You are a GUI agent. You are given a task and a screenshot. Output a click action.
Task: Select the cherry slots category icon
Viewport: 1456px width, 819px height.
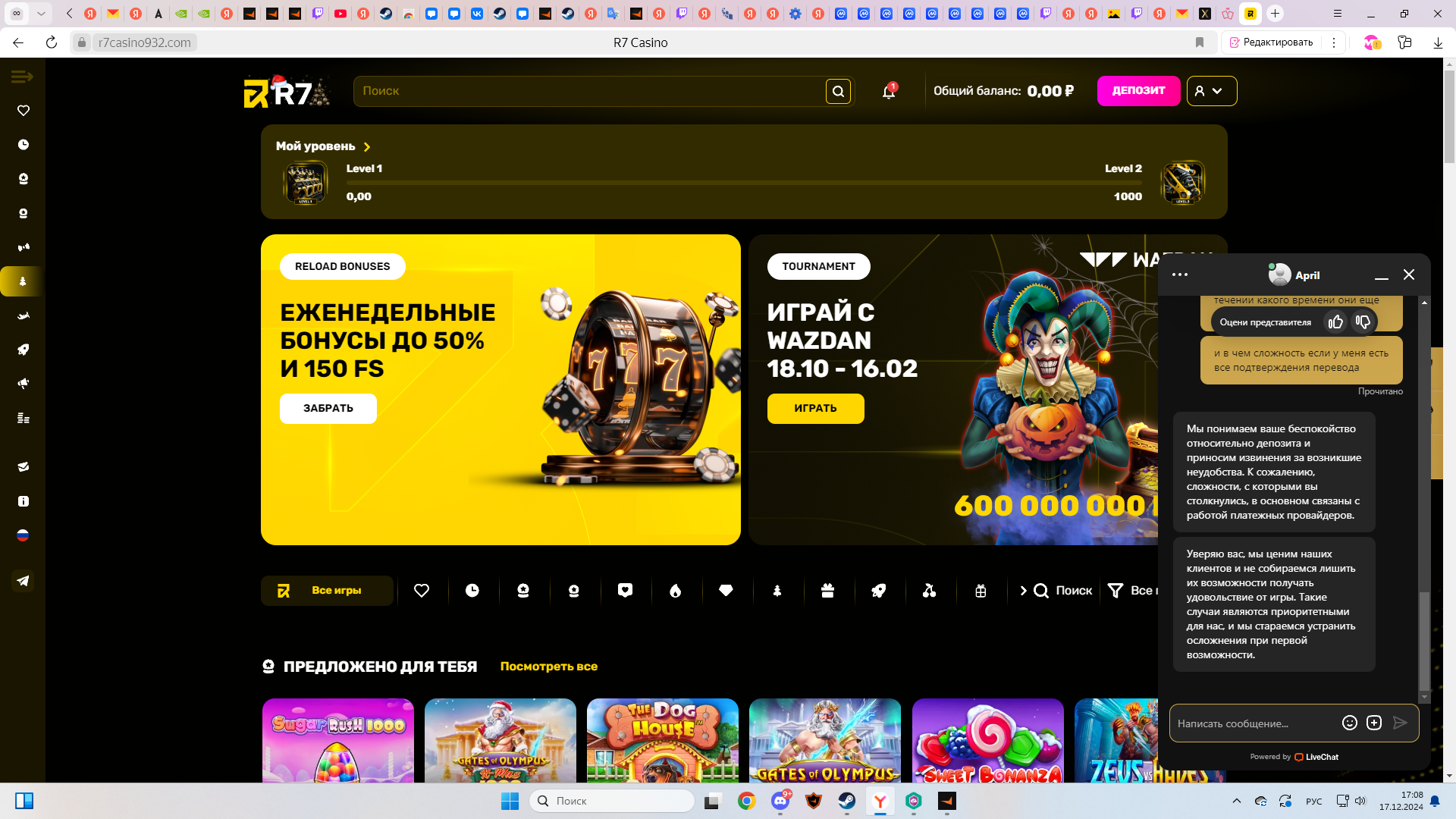click(x=930, y=591)
